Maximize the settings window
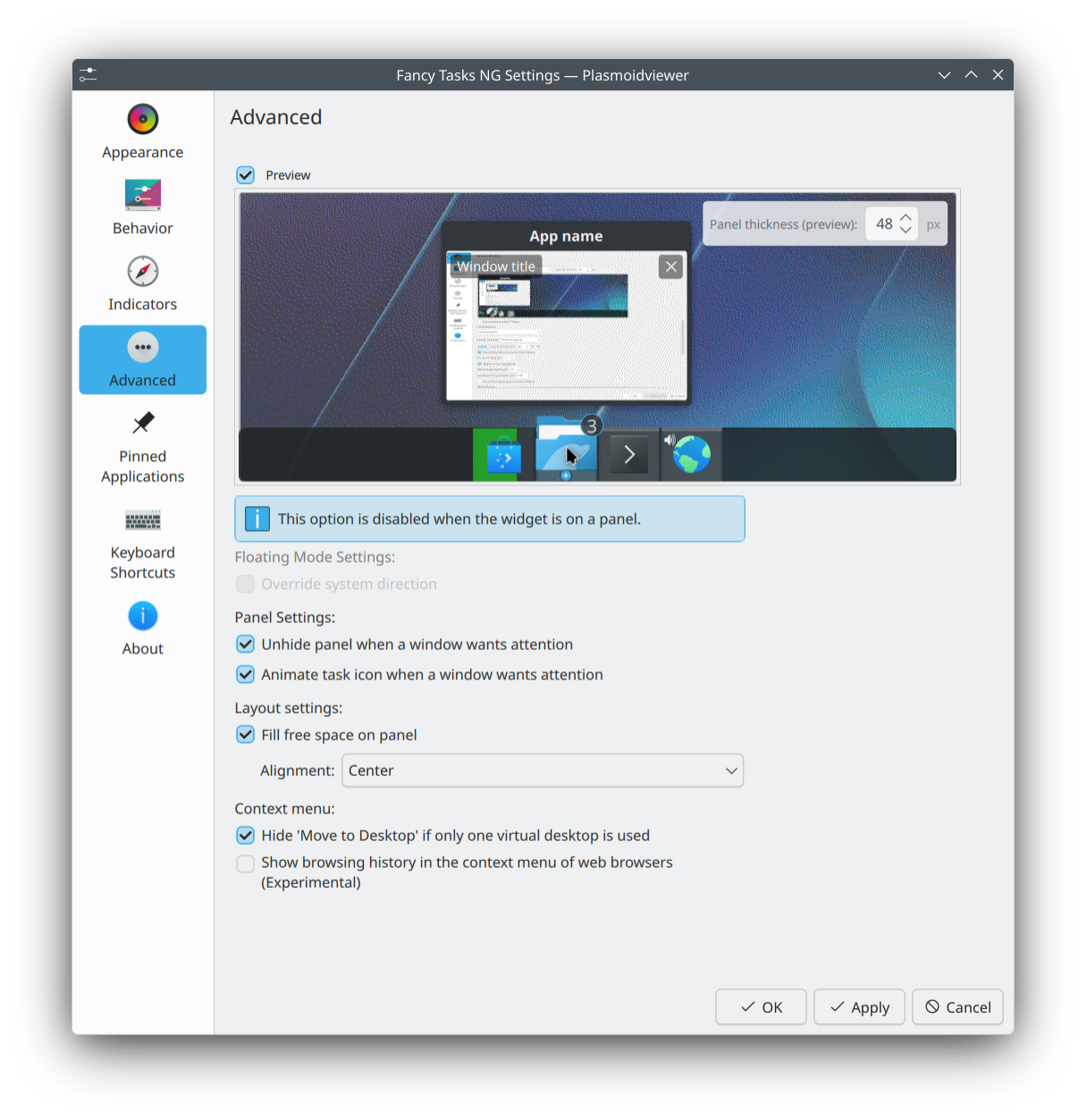Screen dimensions: 1087x1120 [971, 75]
